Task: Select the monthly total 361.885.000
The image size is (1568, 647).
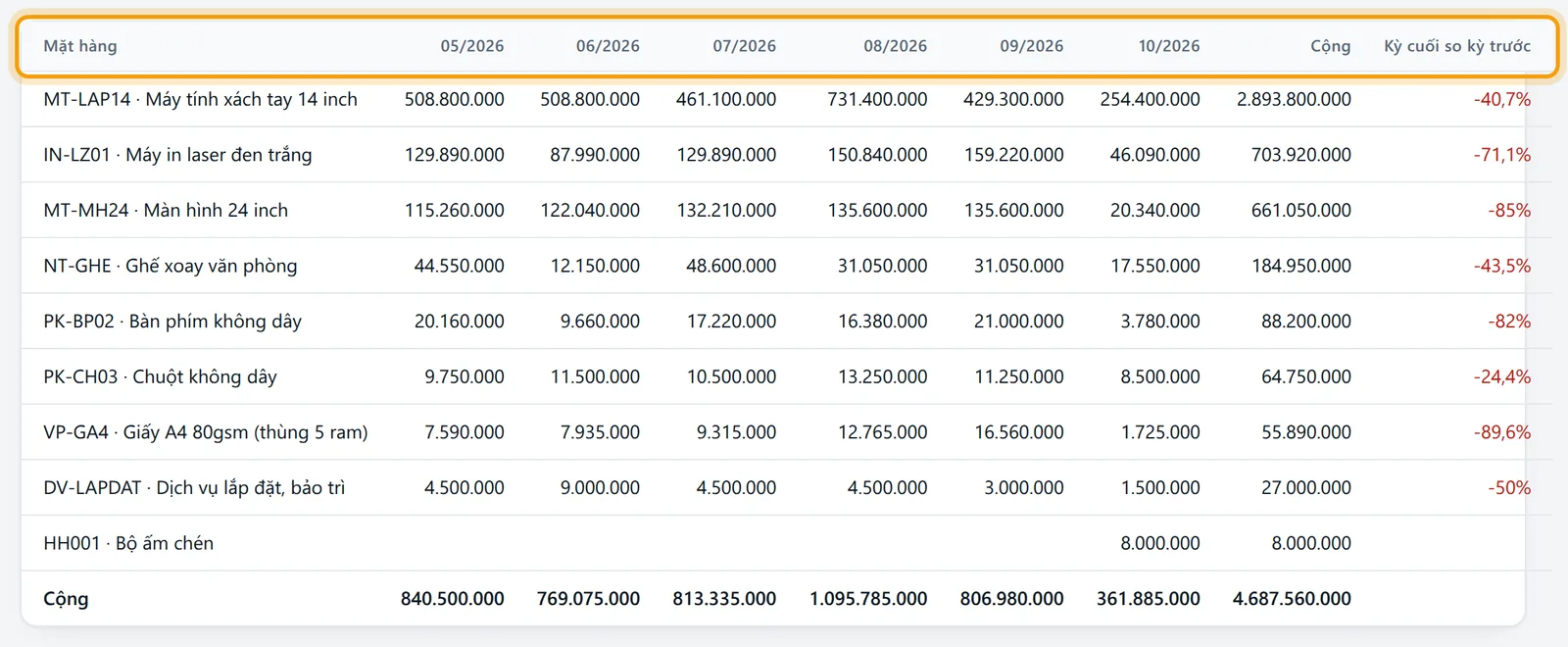Action: (1149, 599)
